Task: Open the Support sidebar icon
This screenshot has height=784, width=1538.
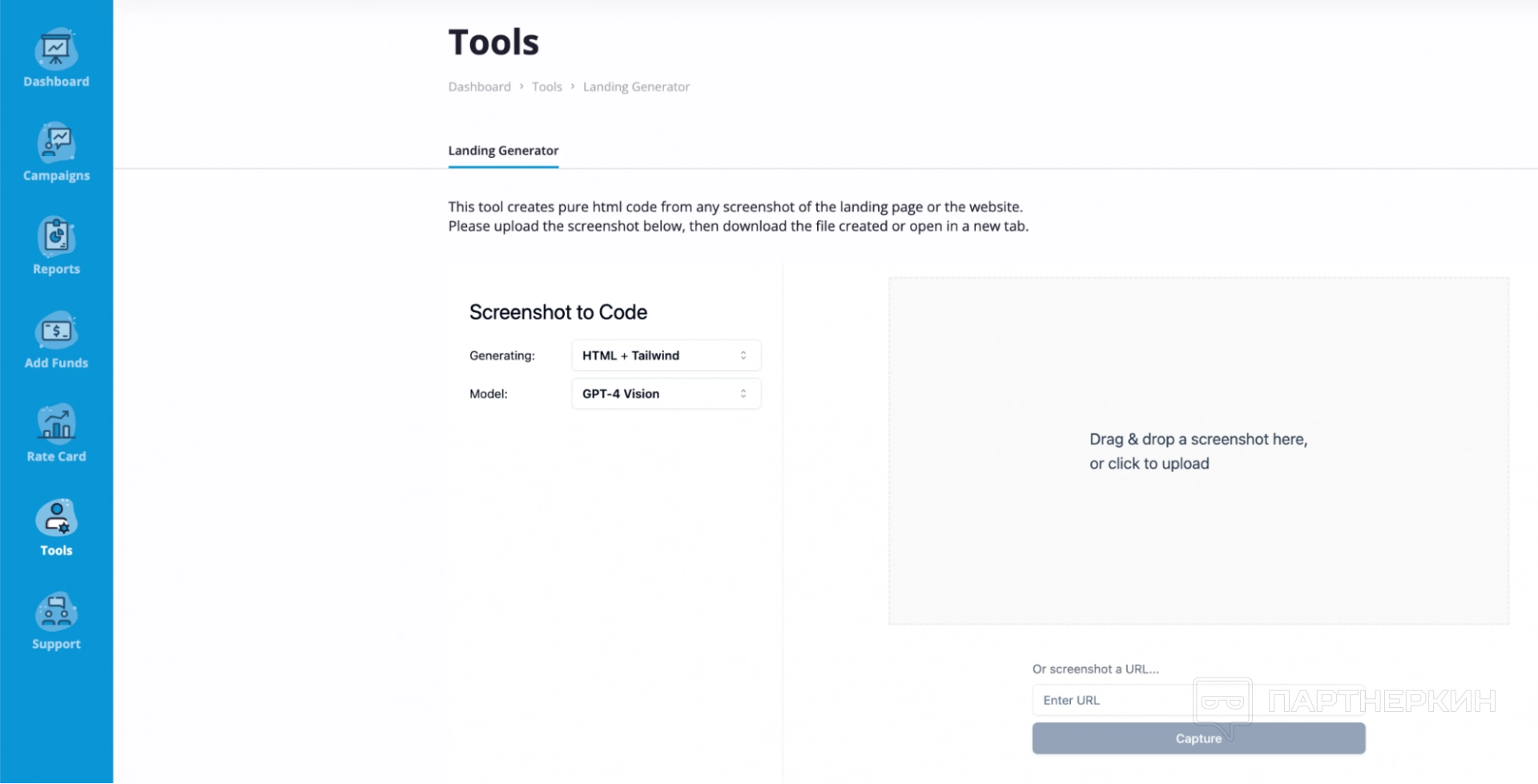Action: [56, 613]
